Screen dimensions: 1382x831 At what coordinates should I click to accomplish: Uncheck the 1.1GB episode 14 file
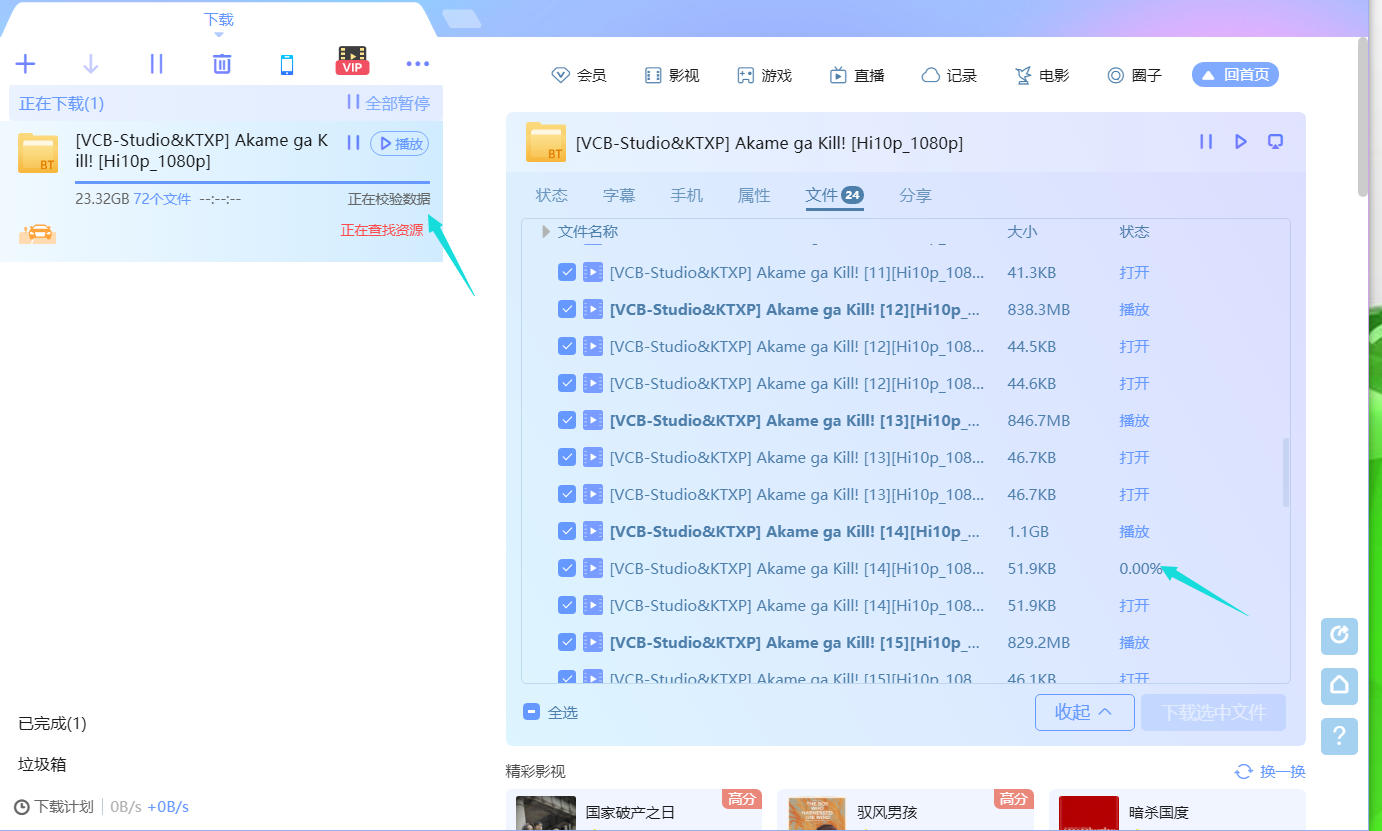point(567,531)
